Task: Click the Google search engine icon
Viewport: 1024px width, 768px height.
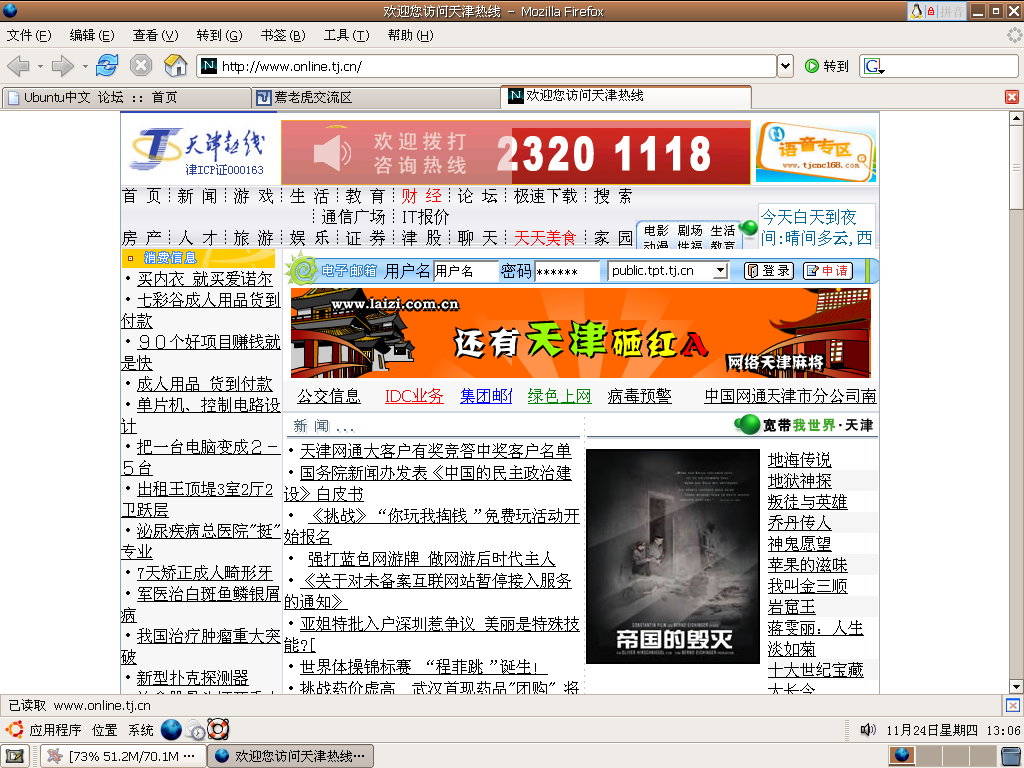Action: [x=872, y=66]
